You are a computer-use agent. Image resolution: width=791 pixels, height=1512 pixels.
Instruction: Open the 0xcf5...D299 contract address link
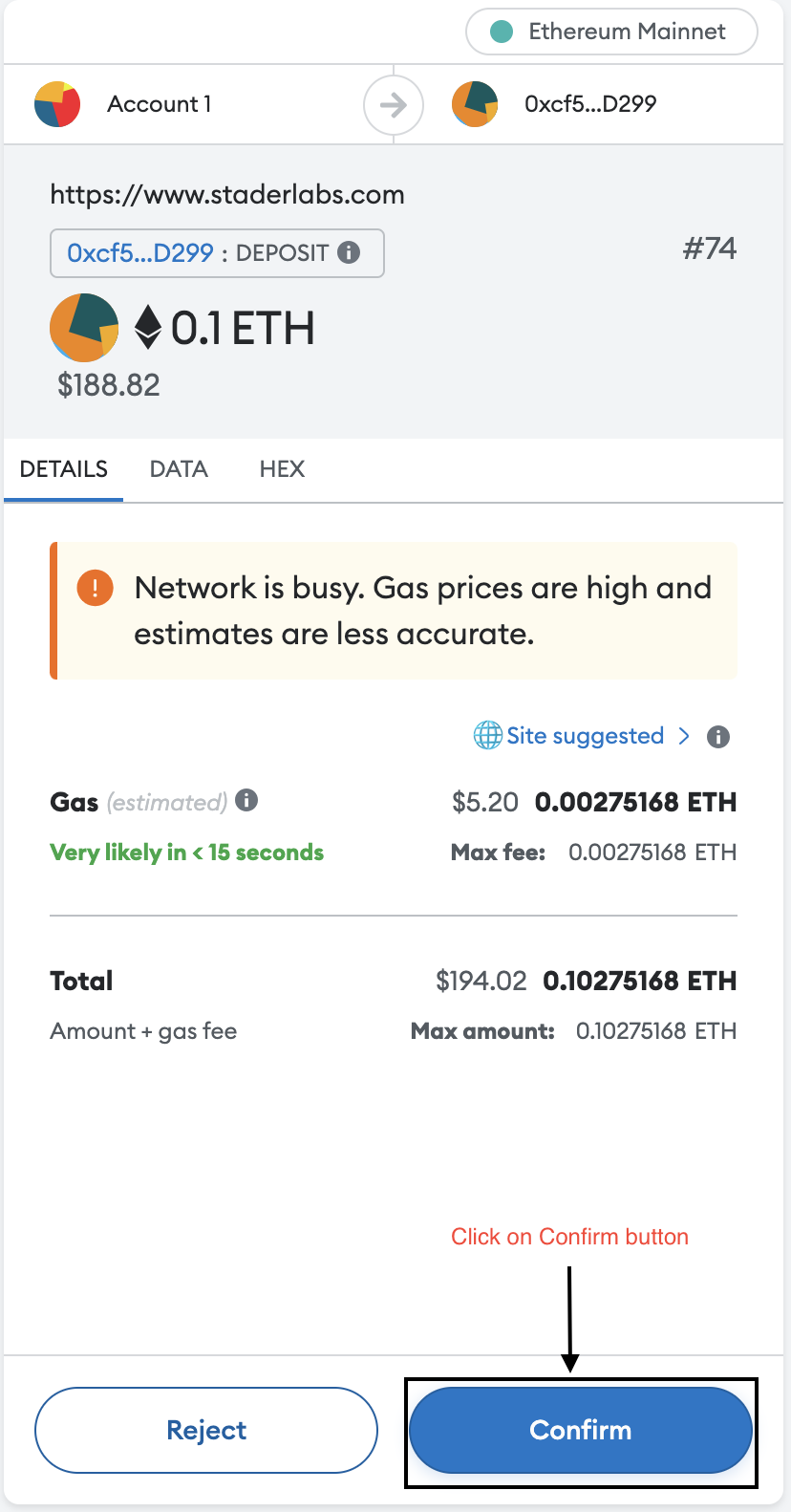coord(140,253)
